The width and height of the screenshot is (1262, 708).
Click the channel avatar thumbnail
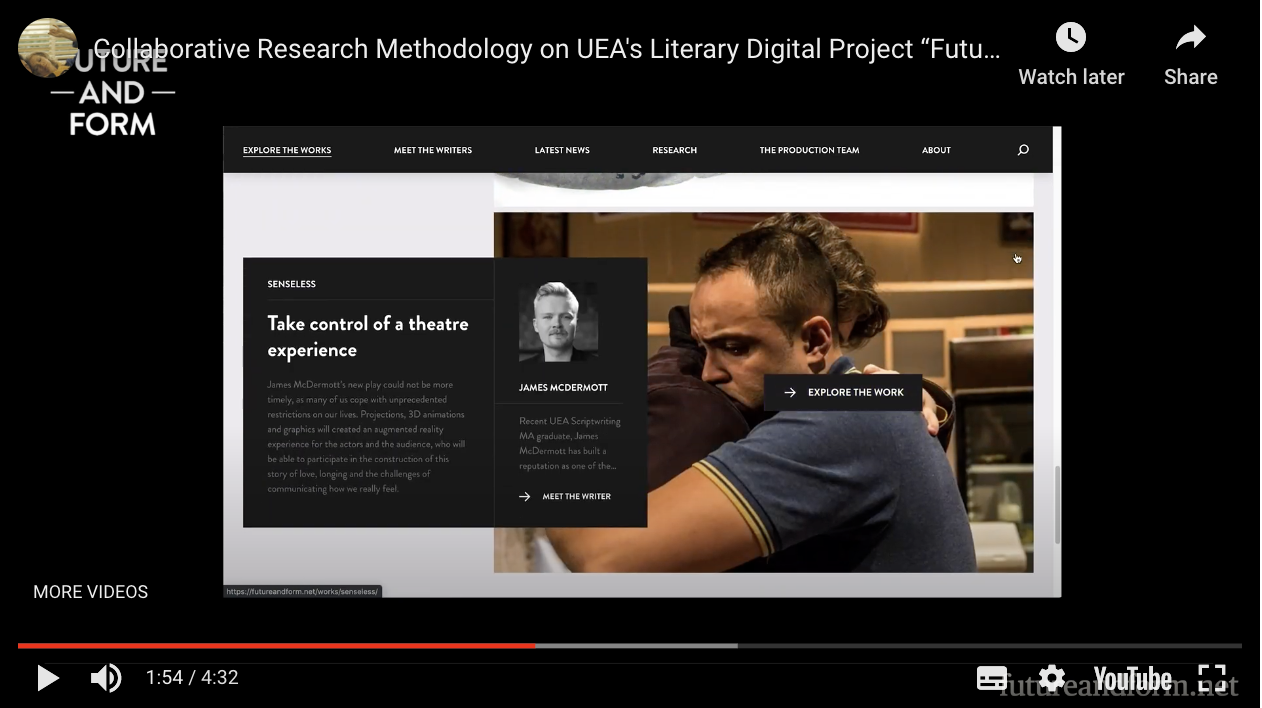(48, 48)
